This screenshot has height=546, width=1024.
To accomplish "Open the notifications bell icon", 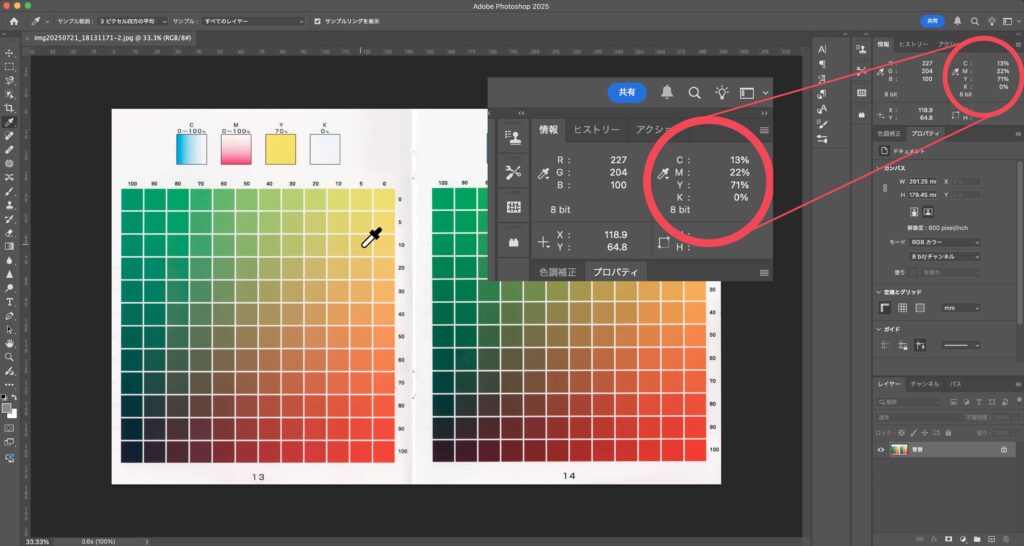I will (958, 21).
